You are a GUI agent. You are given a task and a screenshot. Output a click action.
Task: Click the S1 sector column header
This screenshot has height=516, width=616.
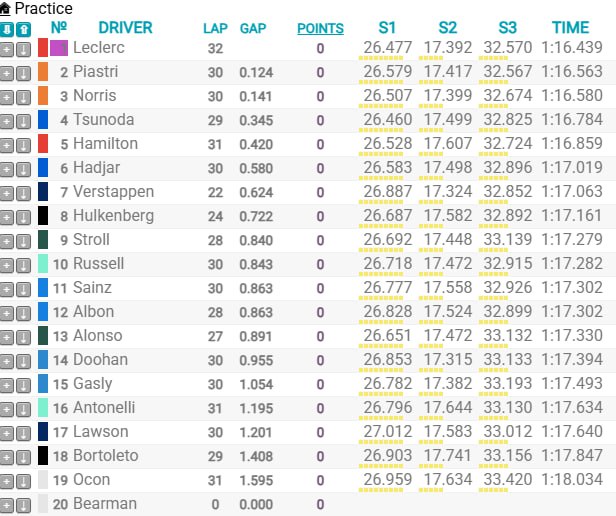coord(386,28)
